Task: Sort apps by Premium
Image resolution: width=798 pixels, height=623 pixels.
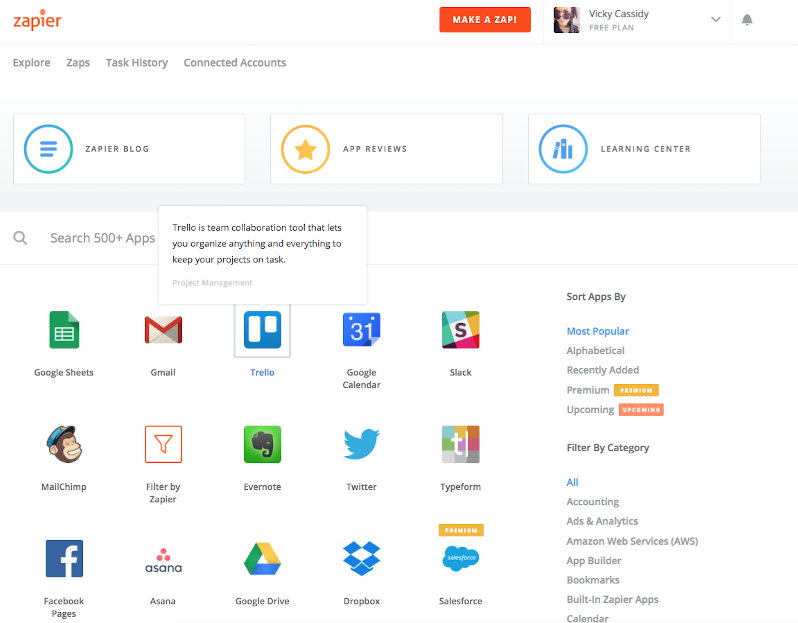Action: point(588,390)
